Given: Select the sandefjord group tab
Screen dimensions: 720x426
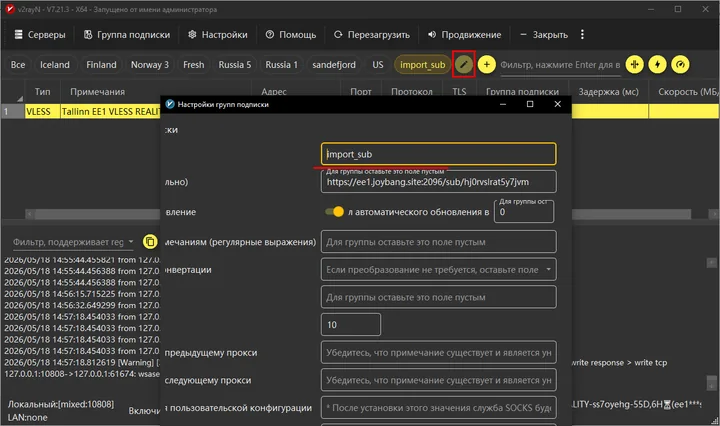Looking at the screenshot, I should point(334,65).
